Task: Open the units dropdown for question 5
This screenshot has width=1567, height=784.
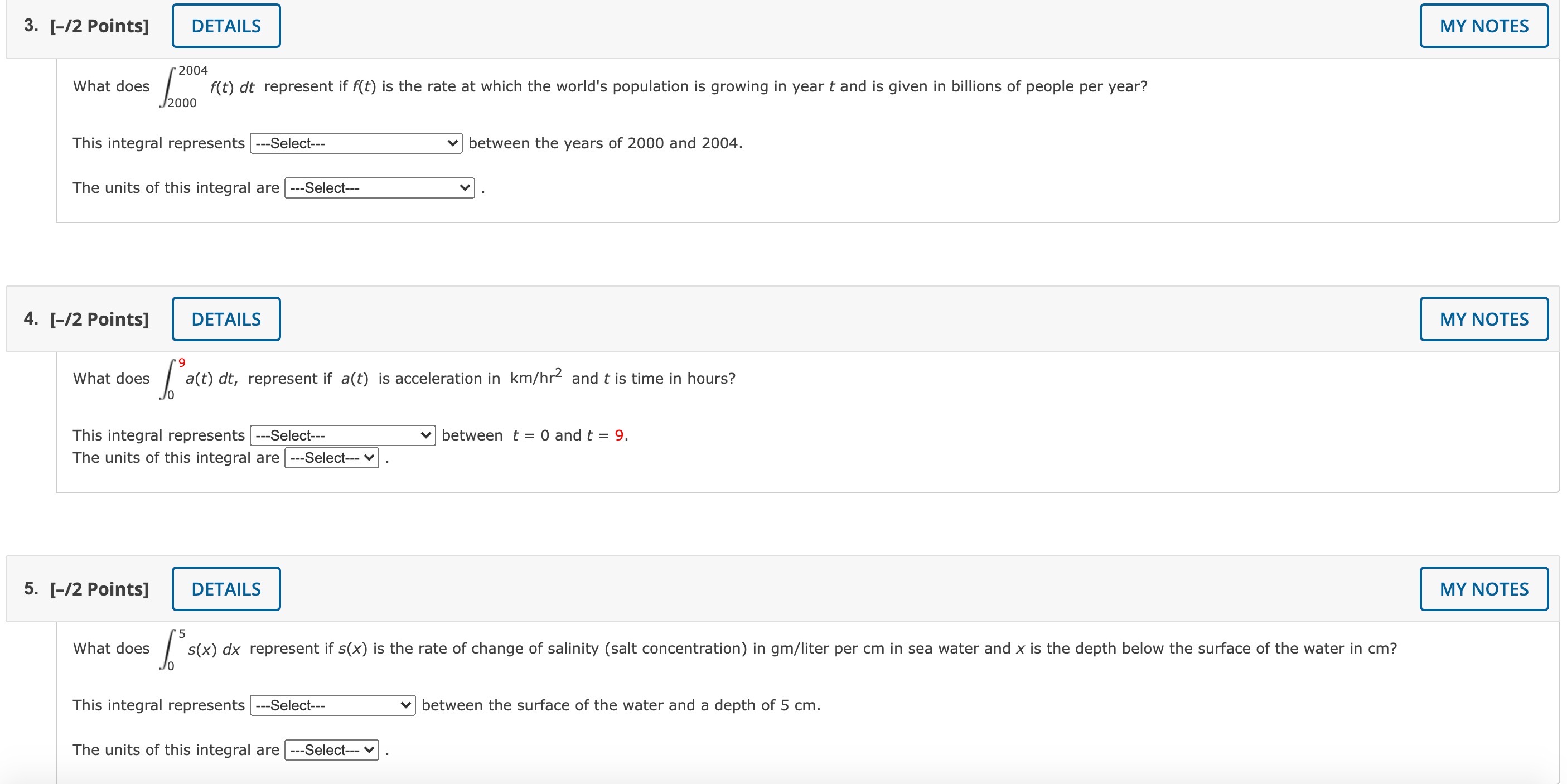Action: point(332,749)
